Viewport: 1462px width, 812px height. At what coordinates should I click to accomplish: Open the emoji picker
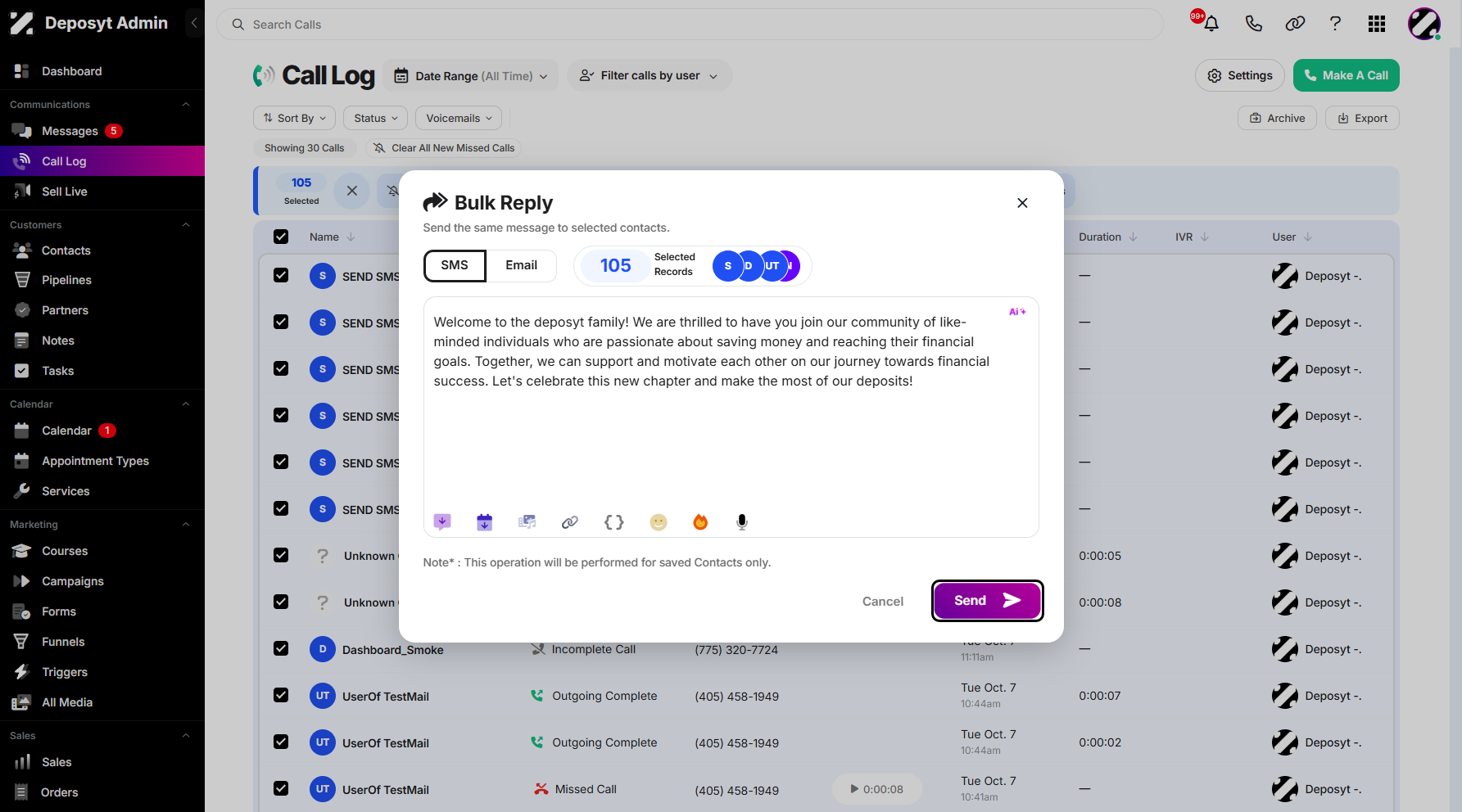click(659, 522)
